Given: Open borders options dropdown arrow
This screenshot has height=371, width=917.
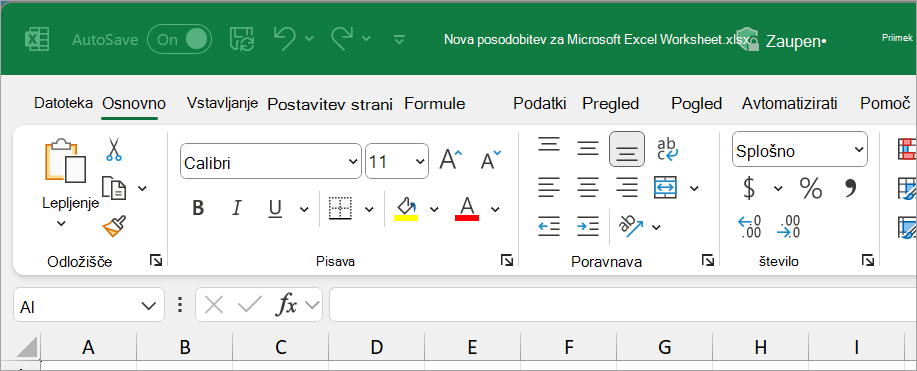Looking at the screenshot, I should pyautogui.click(x=369, y=209).
